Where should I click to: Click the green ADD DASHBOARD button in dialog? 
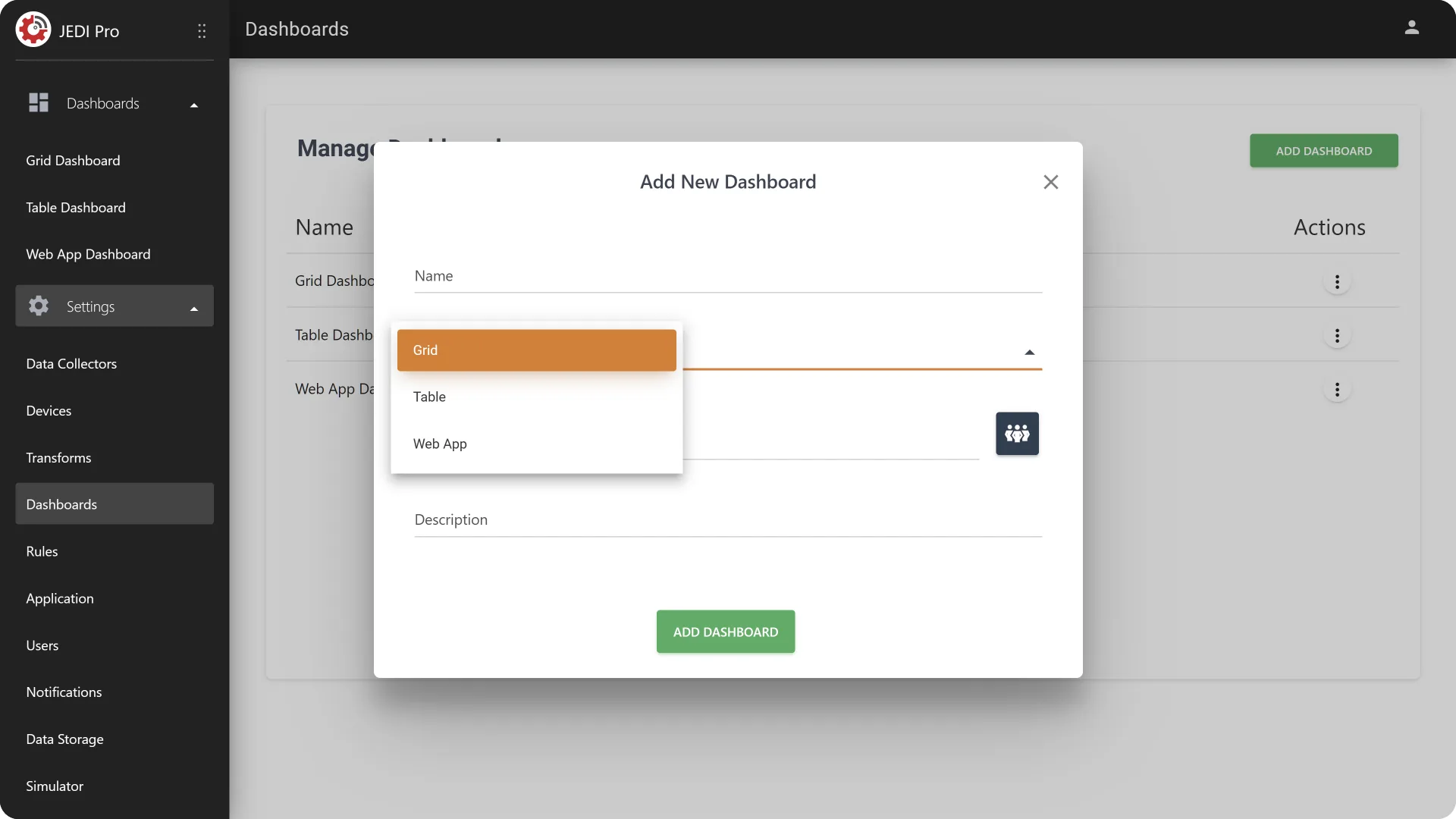coord(726,632)
